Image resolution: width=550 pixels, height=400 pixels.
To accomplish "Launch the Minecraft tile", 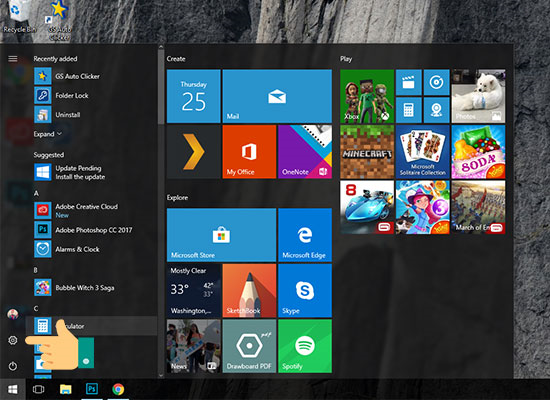I will [x=367, y=152].
